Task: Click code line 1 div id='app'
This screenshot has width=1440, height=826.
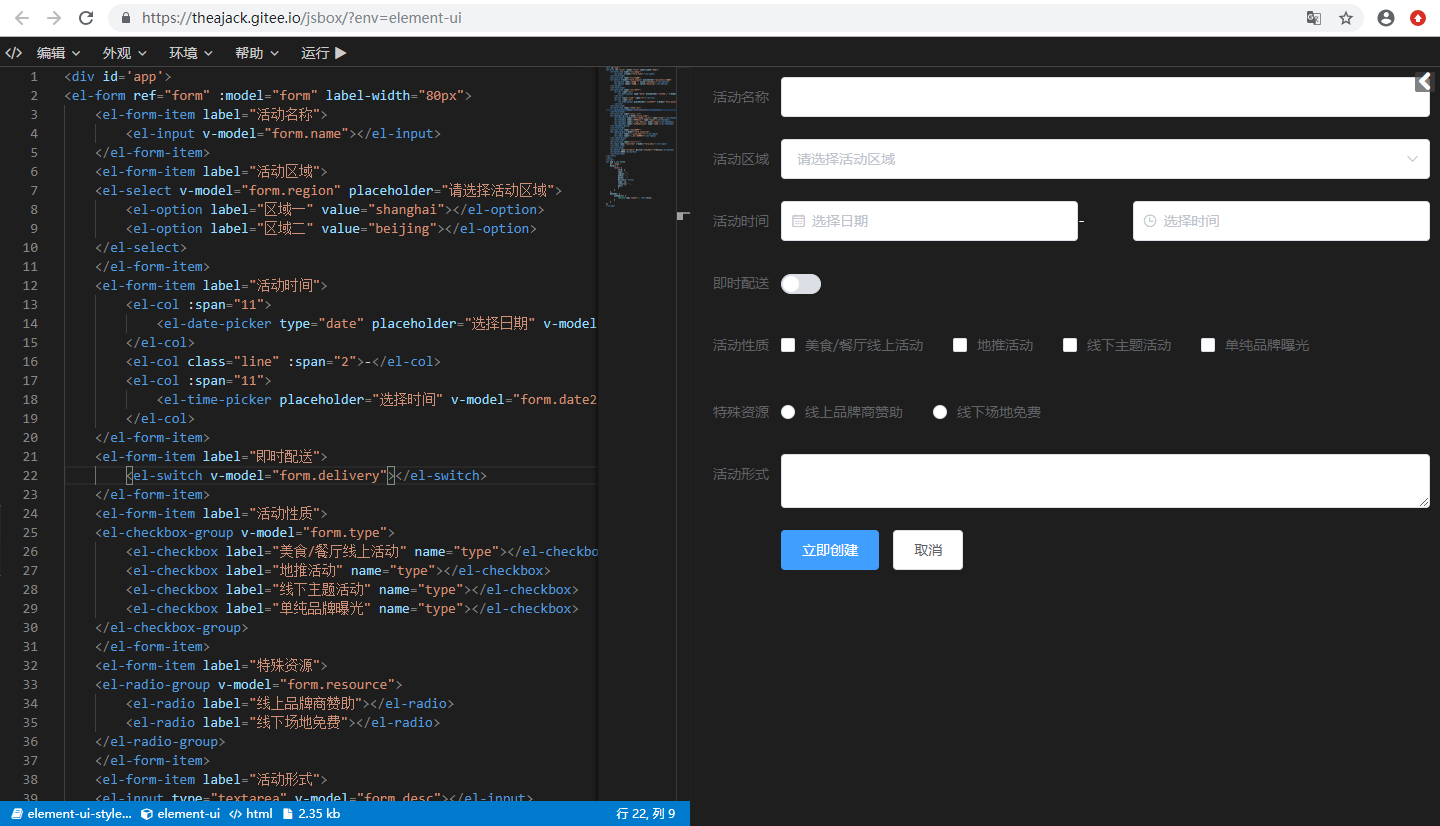Action: coord(118,76)
